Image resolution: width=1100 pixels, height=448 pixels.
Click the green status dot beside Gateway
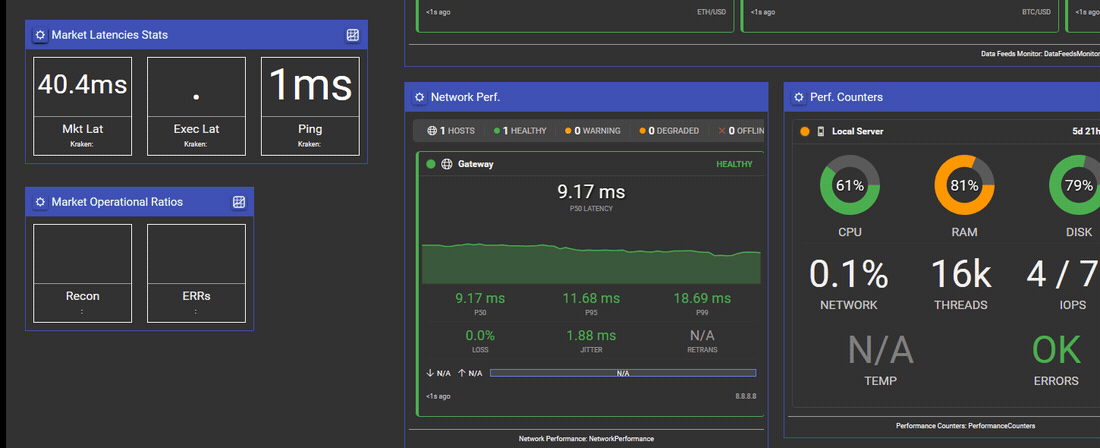[x=431, y=164]
